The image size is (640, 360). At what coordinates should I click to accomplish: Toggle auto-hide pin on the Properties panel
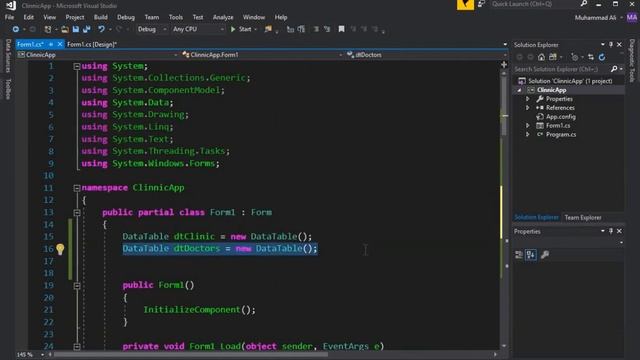(611, 231)
